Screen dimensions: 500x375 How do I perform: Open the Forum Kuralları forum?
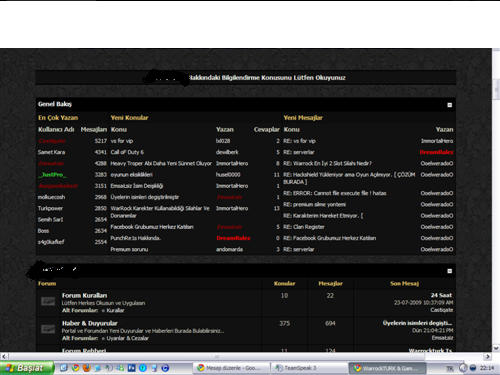tap(84, 295)
